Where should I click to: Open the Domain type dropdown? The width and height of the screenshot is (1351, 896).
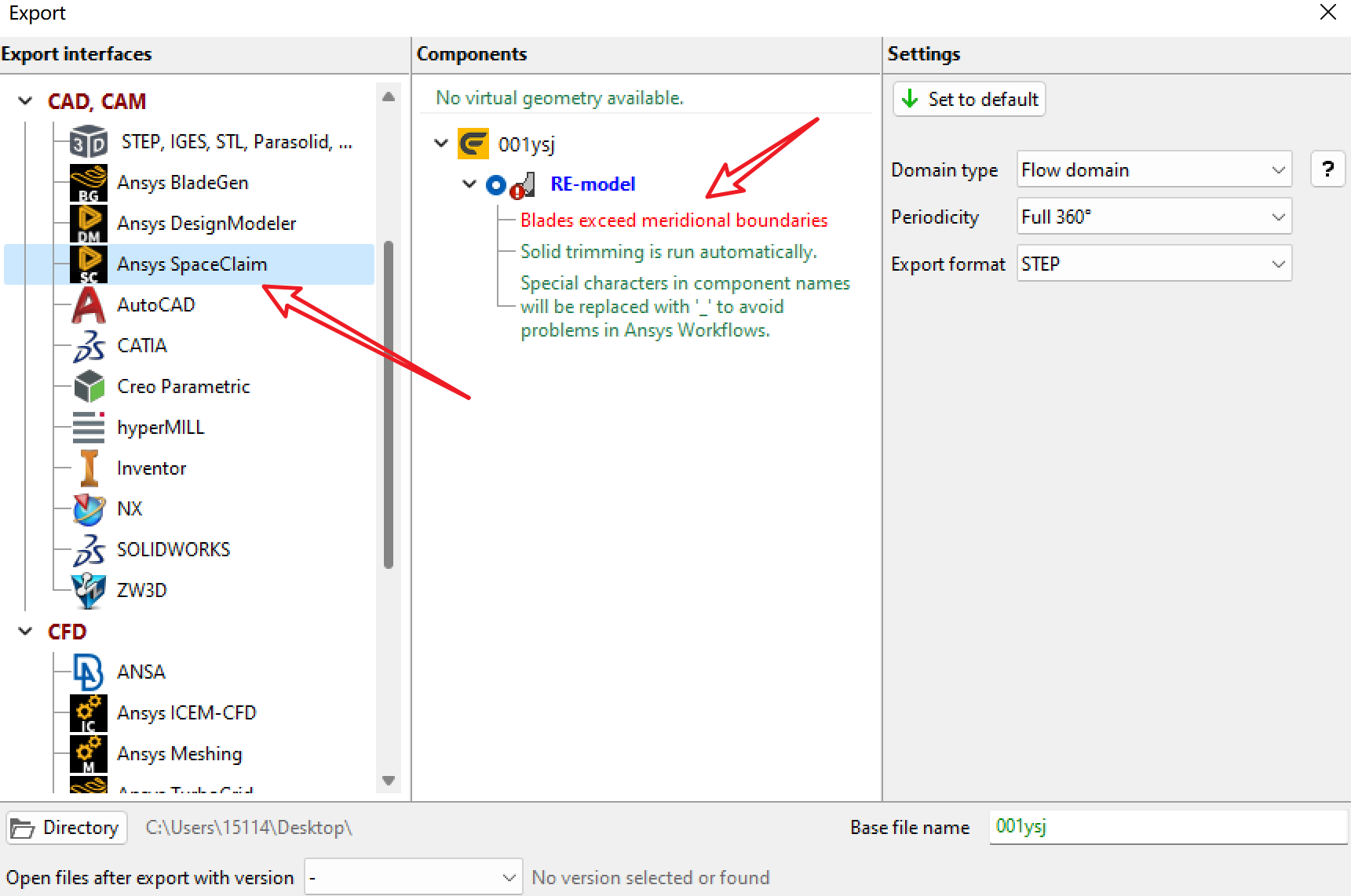tap(1154, 169)
